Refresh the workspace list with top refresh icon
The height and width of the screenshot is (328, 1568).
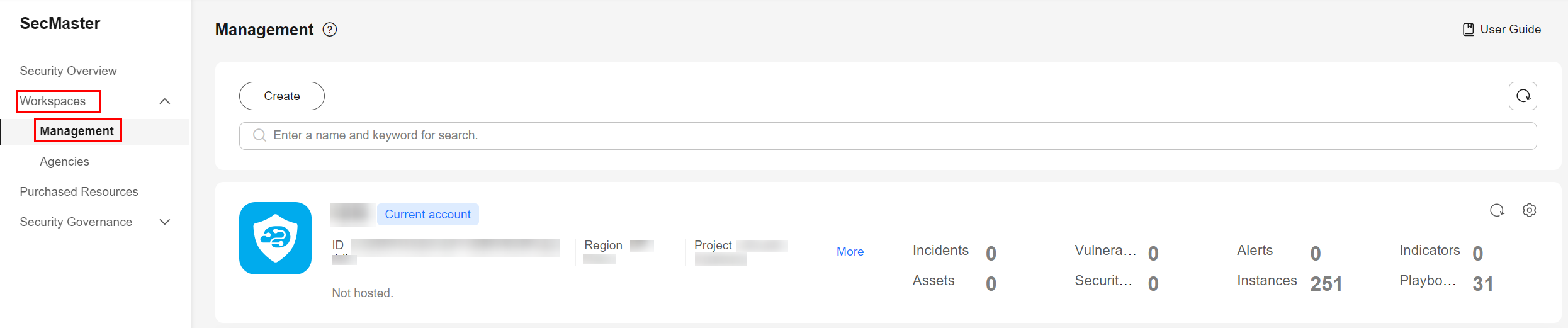pyautogui.click(x=1523, y=96)
